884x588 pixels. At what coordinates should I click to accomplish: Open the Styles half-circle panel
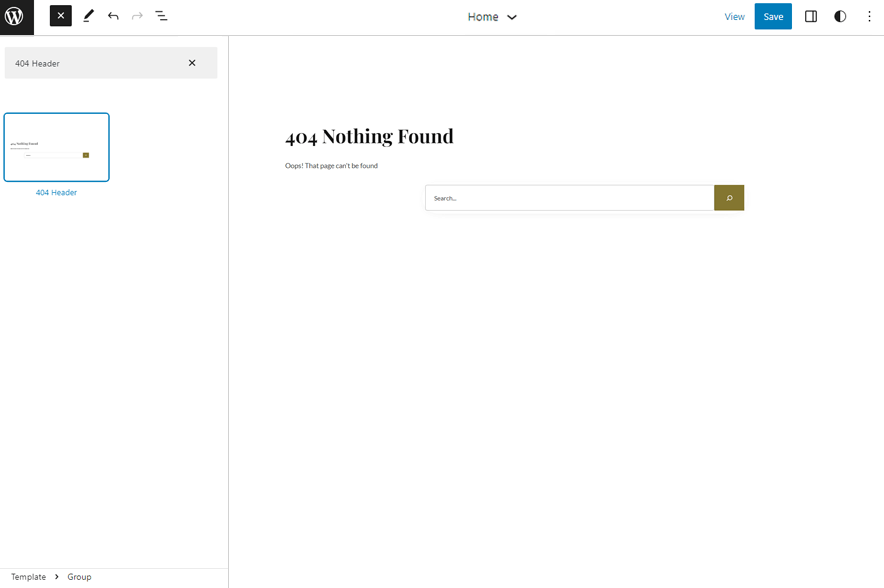(840, 17)
